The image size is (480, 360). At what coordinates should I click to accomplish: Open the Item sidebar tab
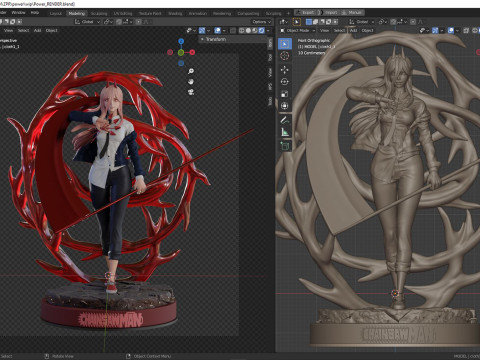(270, 43)
